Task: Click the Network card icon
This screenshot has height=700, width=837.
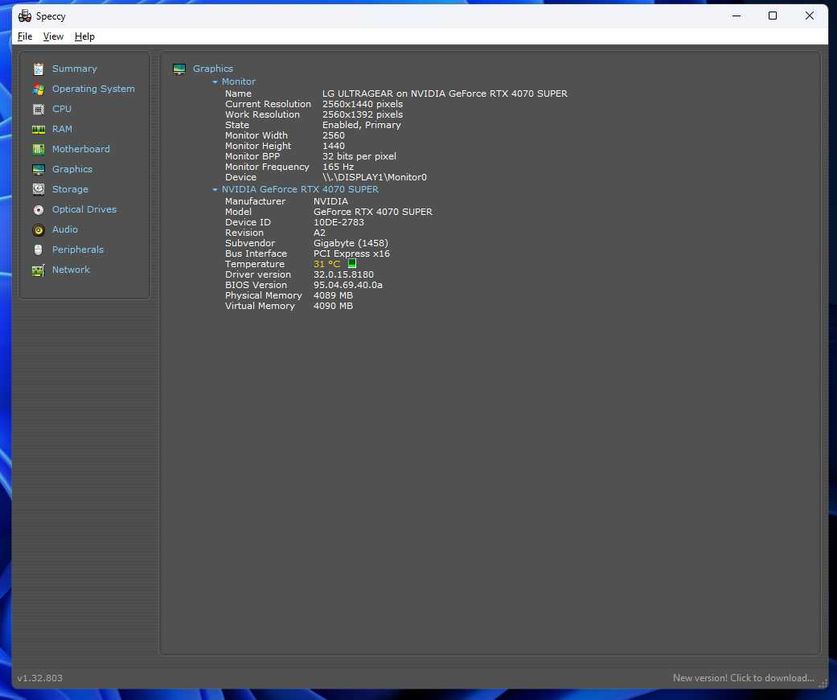Action: (x=38, y=270)
